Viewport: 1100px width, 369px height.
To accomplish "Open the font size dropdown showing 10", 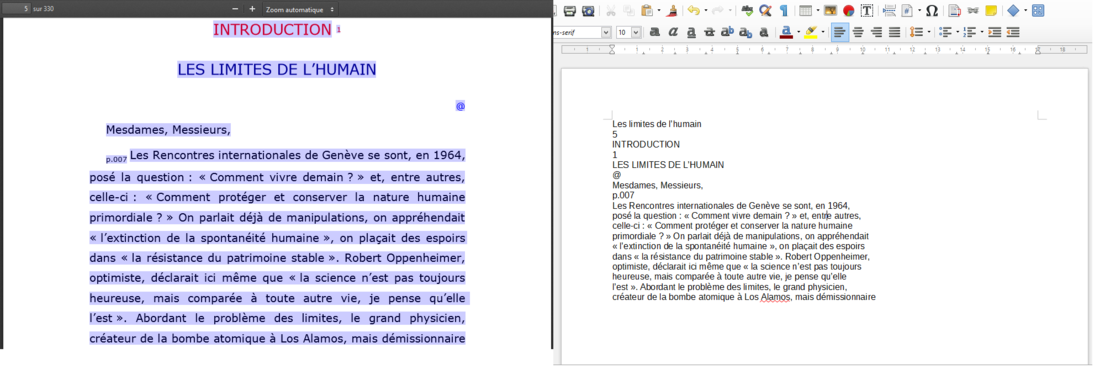I will click(629, 32).
